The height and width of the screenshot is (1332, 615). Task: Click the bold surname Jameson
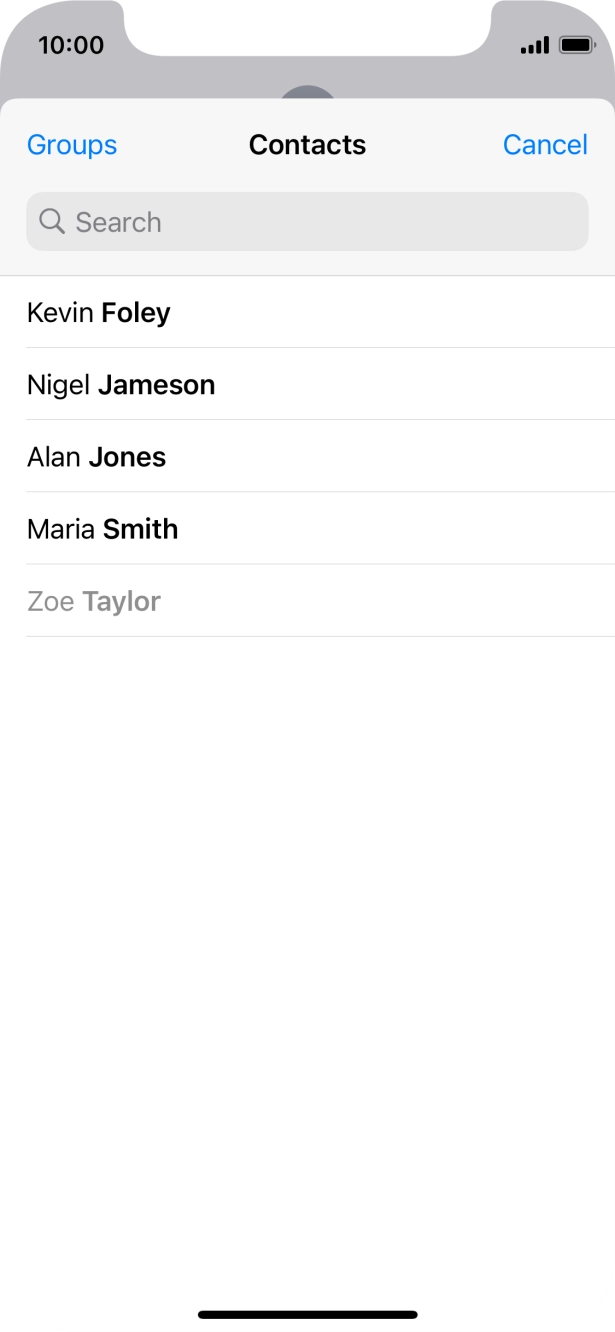pyautogui.click(x=157, y=385)
